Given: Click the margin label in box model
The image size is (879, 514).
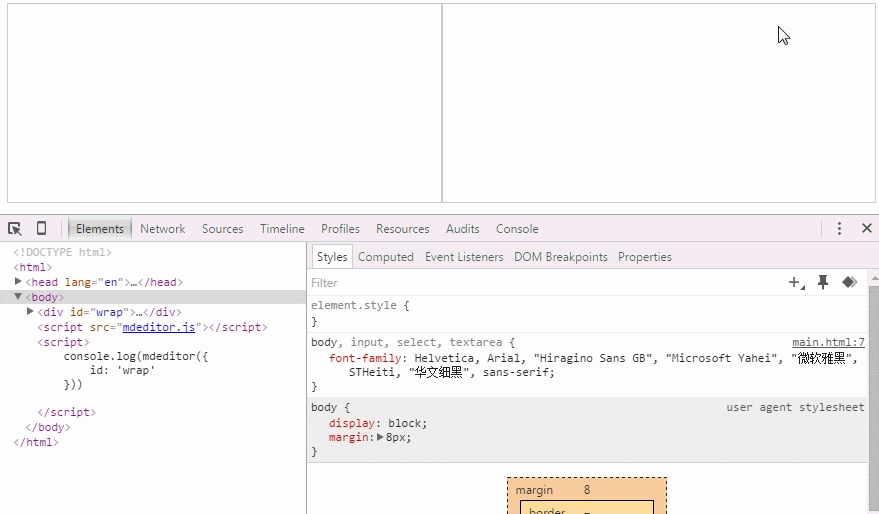Looking at the screenshot, I should tap(534, 490).
